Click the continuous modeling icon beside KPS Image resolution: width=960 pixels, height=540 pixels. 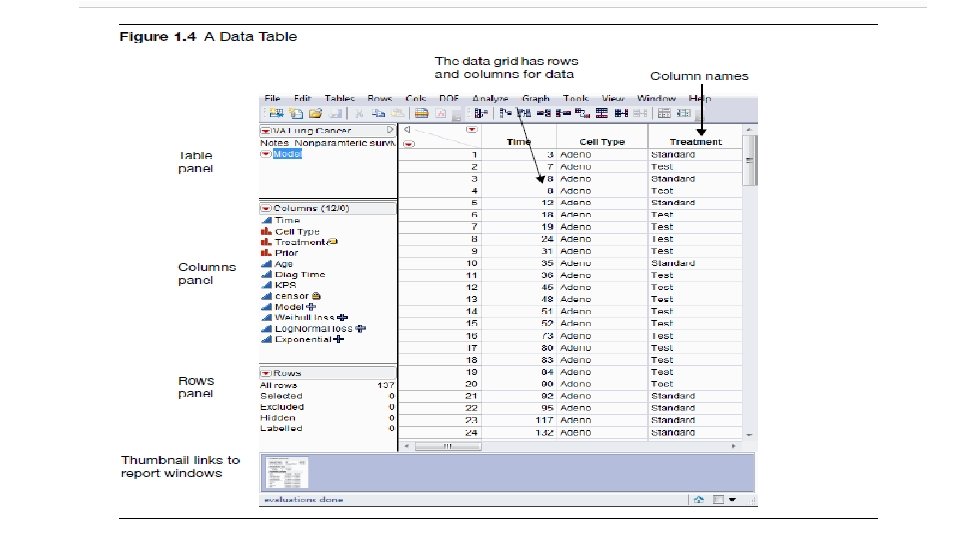tap(266, 285)
